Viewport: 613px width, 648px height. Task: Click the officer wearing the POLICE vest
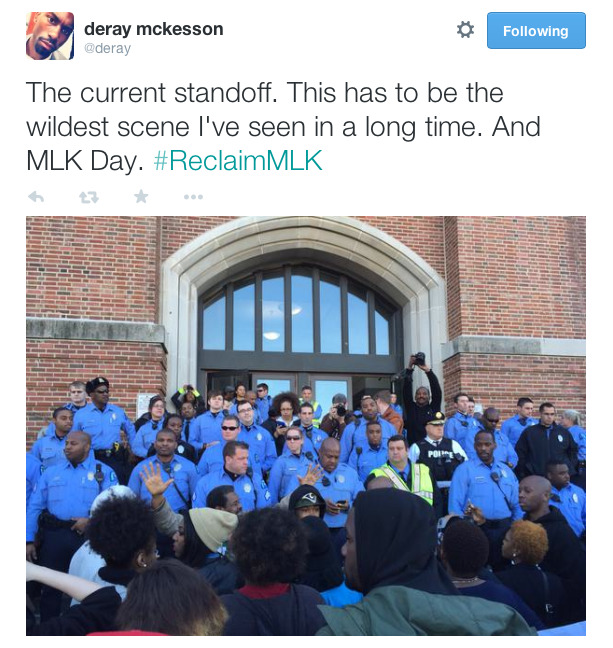click(x=438, y=450)
